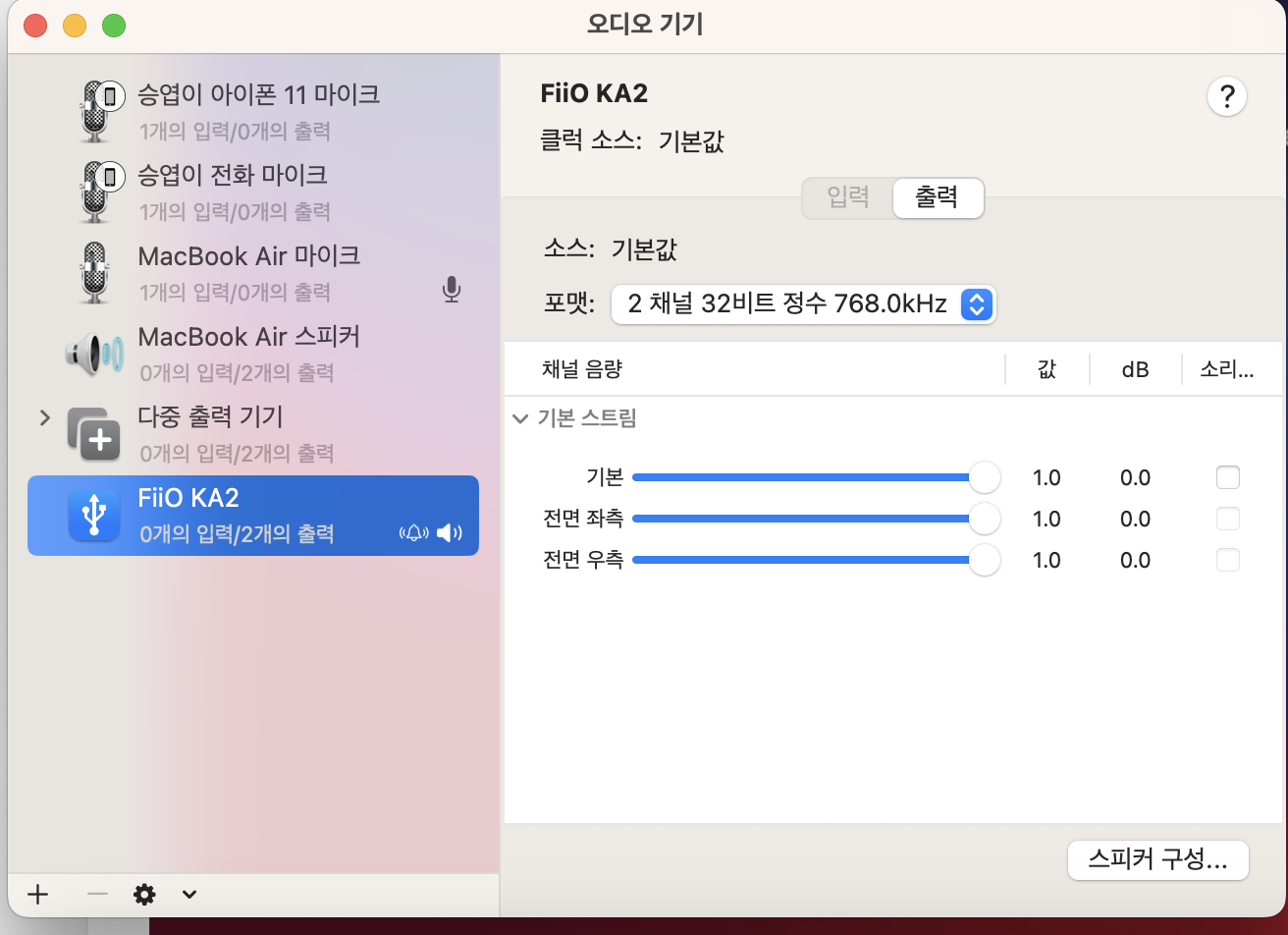
Task: Click the minus remove device button
Action: point(96,894)
